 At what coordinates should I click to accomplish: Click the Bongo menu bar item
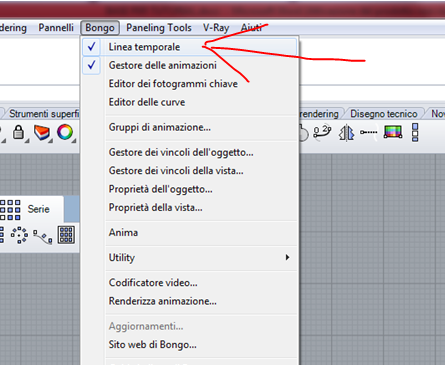coord(100,28)
